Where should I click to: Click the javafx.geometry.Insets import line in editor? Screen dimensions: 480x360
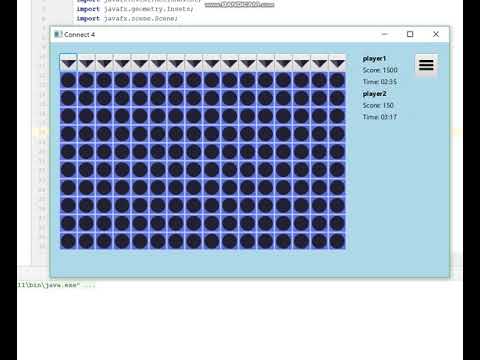(135, 9)
